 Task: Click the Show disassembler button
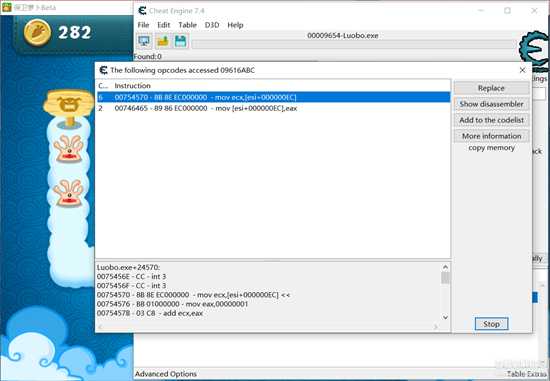[x=491, y=104]
